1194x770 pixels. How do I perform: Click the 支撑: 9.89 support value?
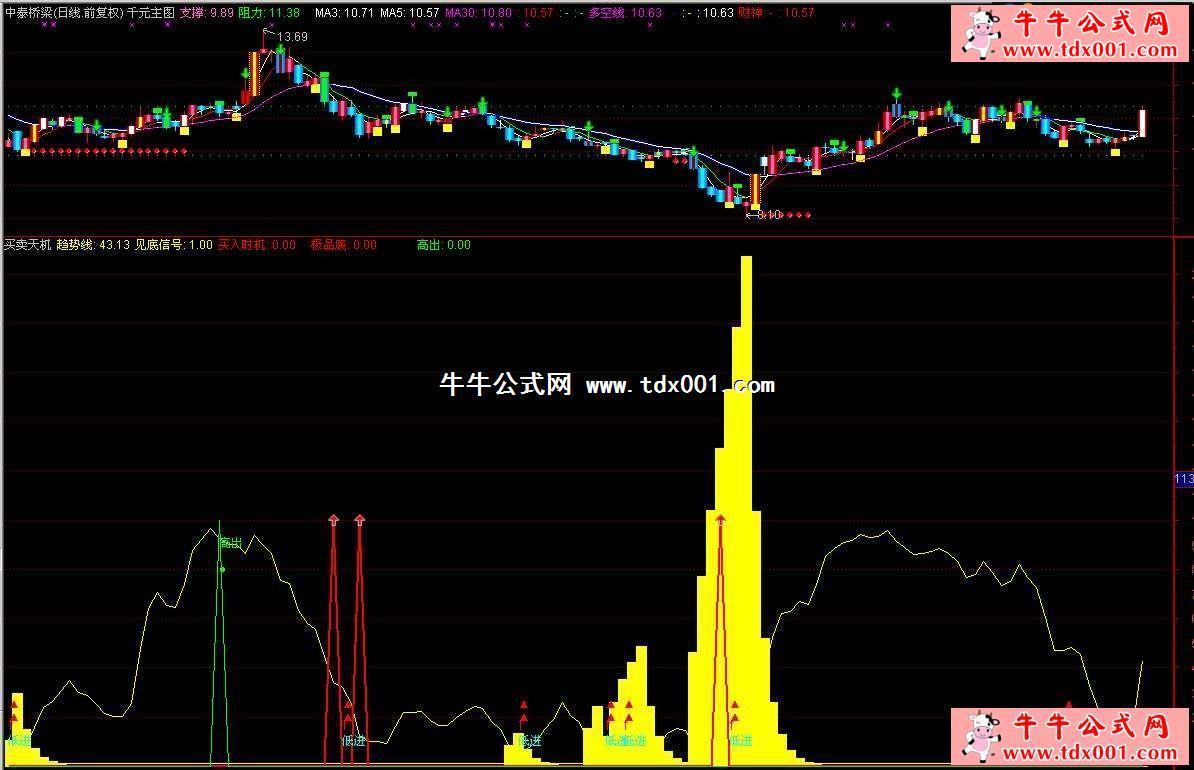click(x=206, y=13)
